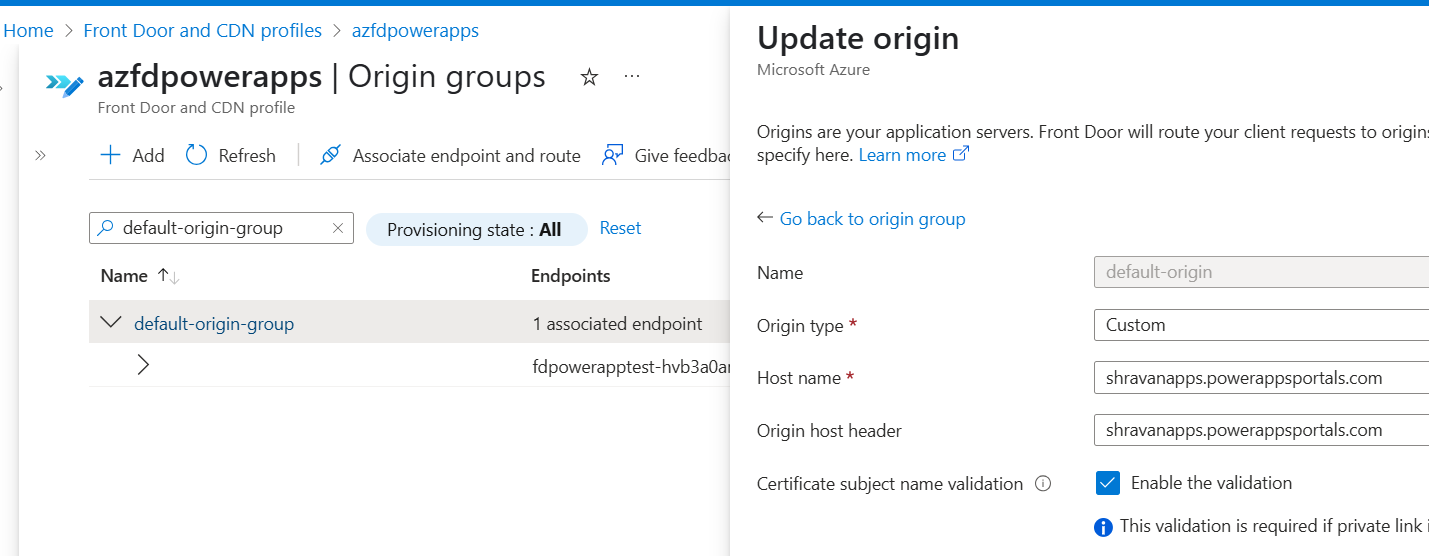
Task: Toggle Enable the validation checkbox
Action: coord(1107,483)
